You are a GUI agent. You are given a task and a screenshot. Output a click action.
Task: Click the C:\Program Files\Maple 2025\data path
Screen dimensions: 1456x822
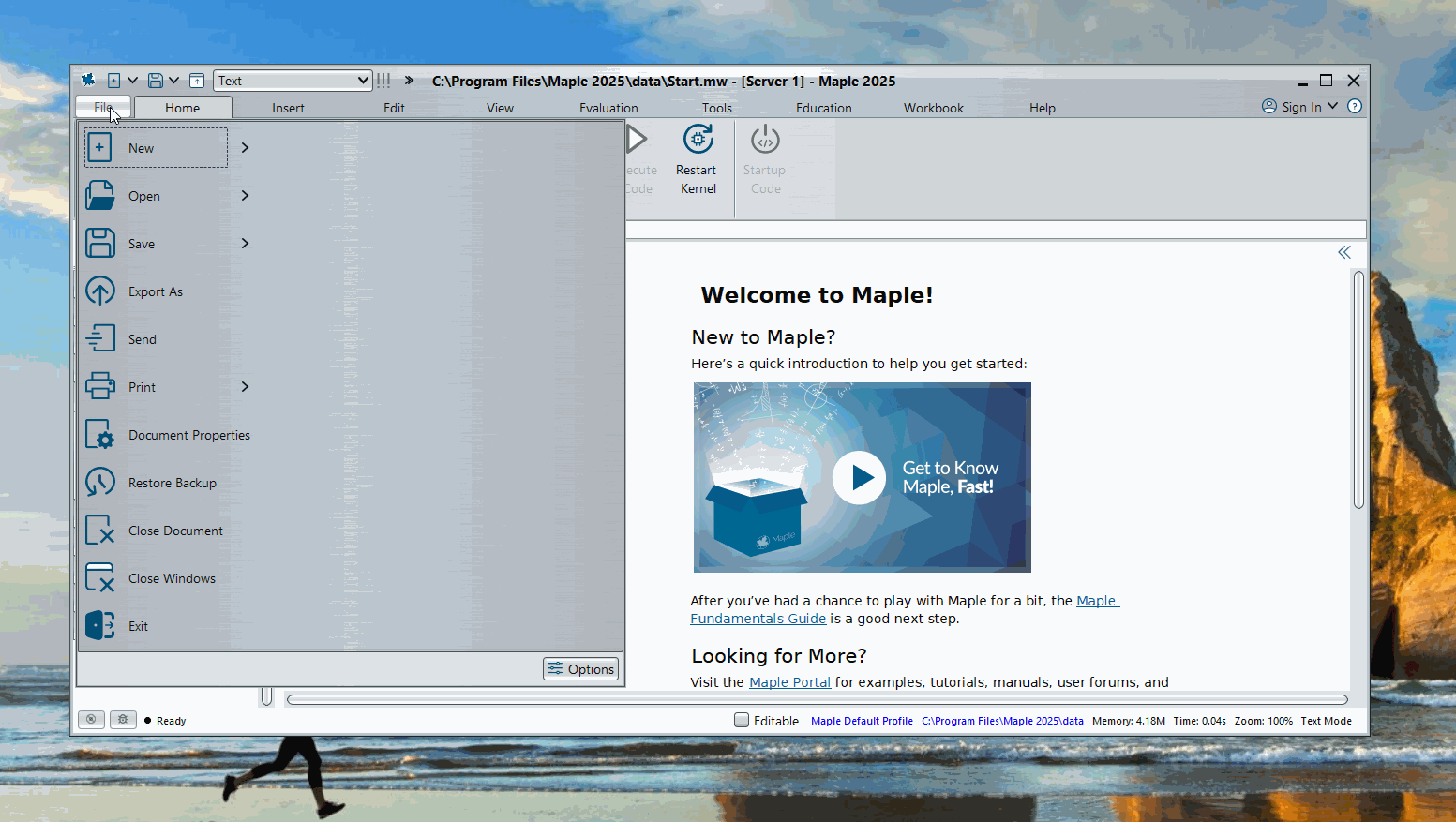pos(1002,721)
